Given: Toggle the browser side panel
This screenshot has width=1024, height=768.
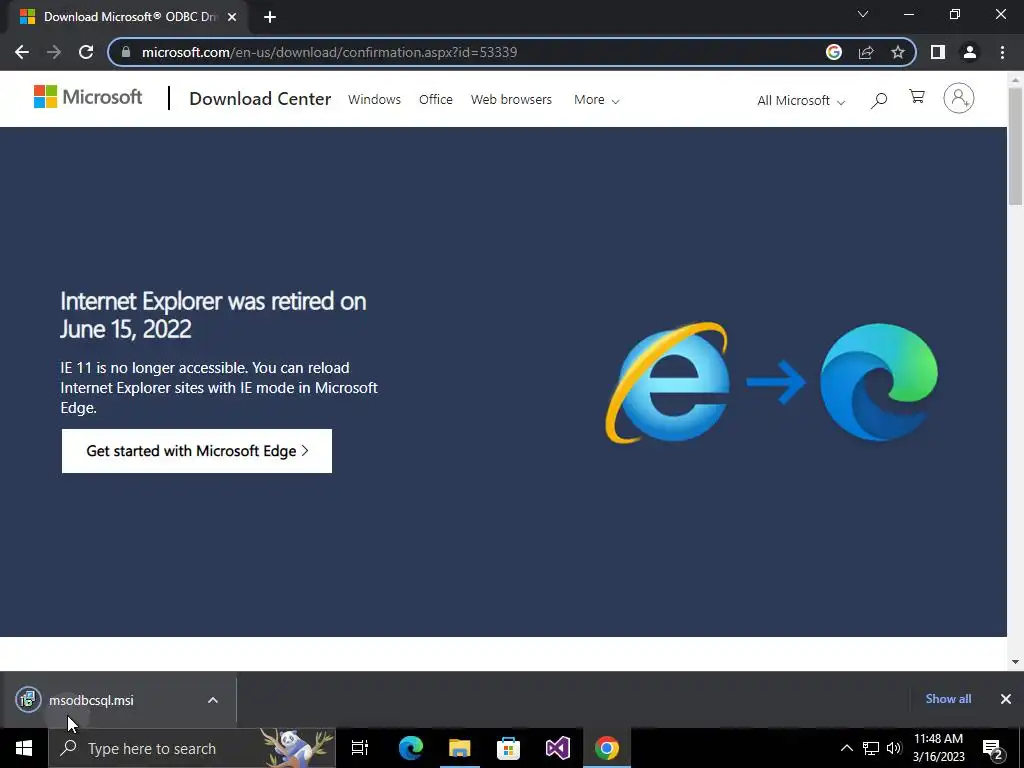Looking at the screenshot, I should (938, 52).
